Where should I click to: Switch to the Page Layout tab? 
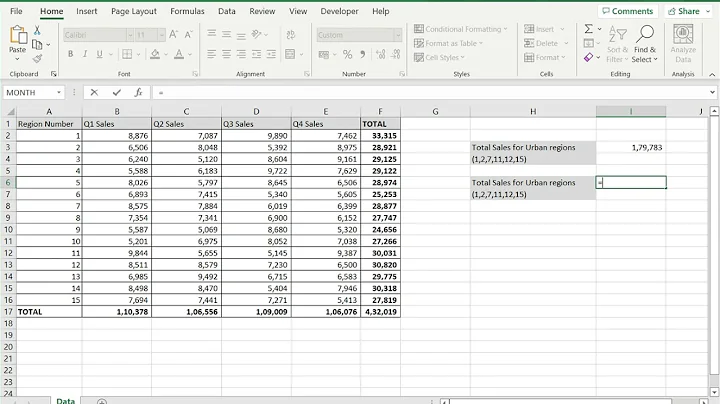pos(134,11)
